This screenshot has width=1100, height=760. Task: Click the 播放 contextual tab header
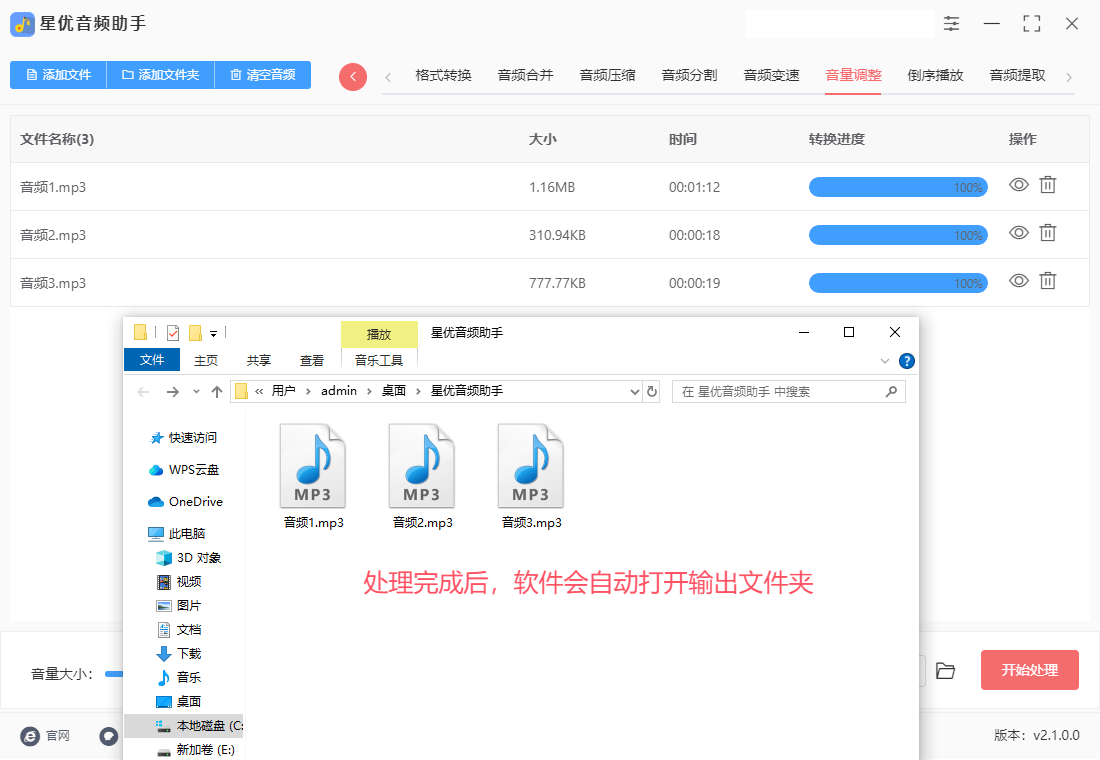379,335
